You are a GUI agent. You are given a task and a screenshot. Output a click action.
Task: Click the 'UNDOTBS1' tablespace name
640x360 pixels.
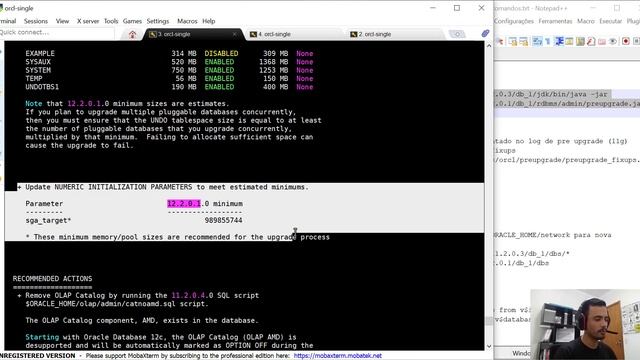pos(42,87)
